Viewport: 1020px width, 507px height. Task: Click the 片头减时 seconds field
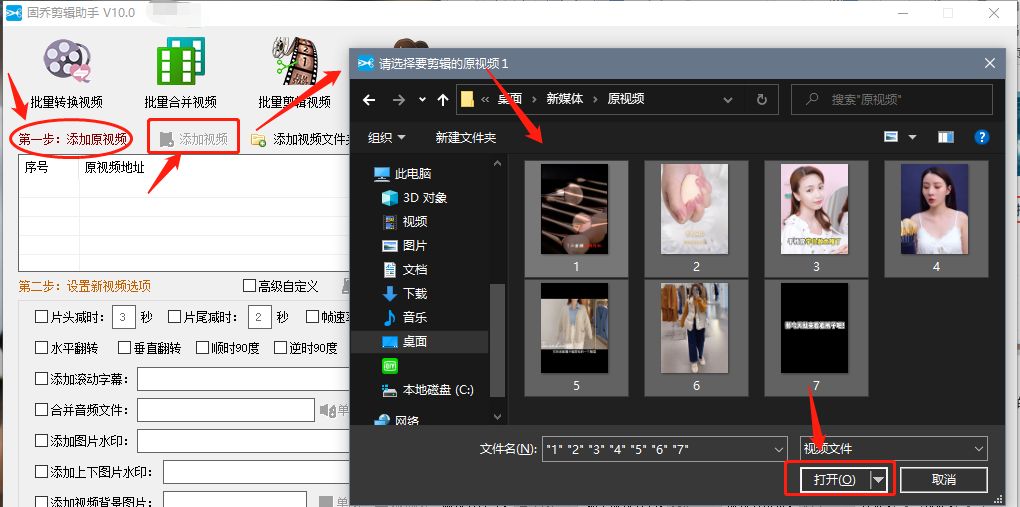124,317
